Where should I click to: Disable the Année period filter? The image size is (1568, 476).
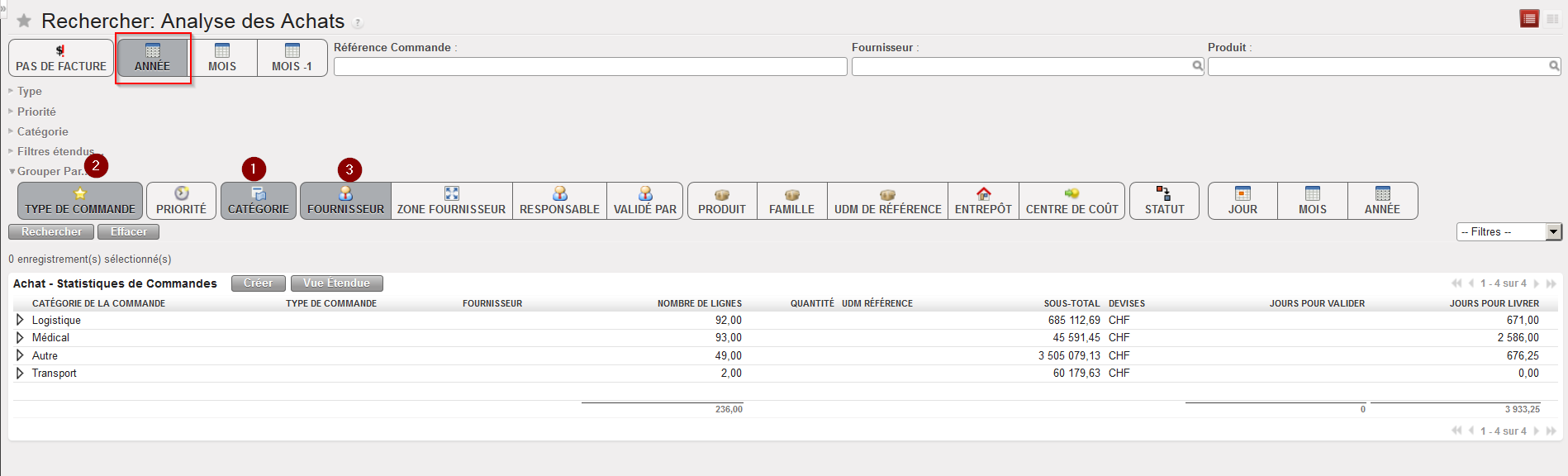point(152,58)
